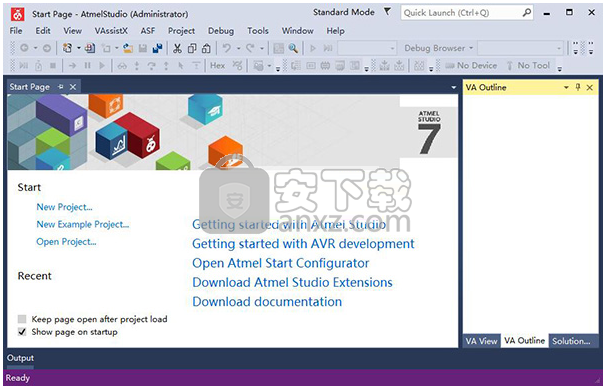Click the Cut scissors icon
This screenshot has height=392, width=615.
click(x=177, y=48)
